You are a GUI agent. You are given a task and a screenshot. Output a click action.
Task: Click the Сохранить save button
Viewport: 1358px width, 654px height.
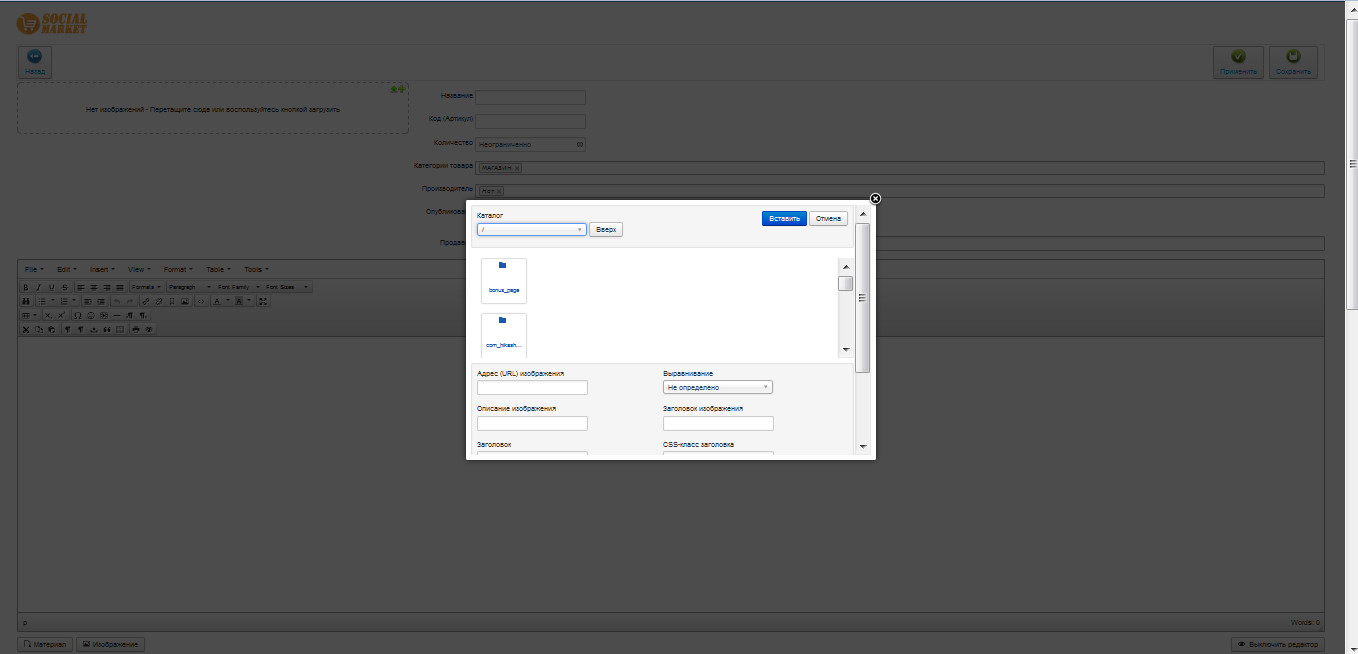point(1293,62)
